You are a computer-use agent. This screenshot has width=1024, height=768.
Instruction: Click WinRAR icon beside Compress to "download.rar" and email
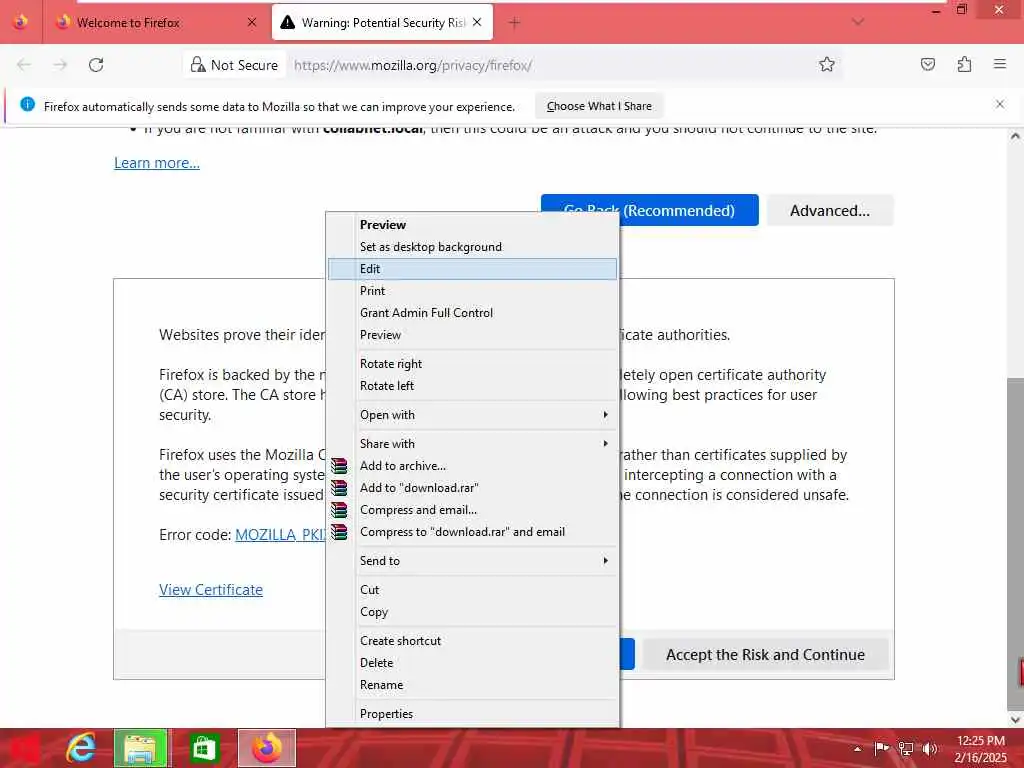click(339, 532)
